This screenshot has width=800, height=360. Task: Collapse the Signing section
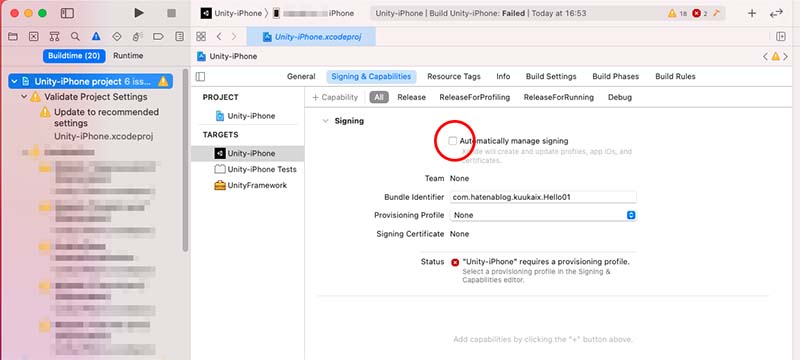[325, 121]
